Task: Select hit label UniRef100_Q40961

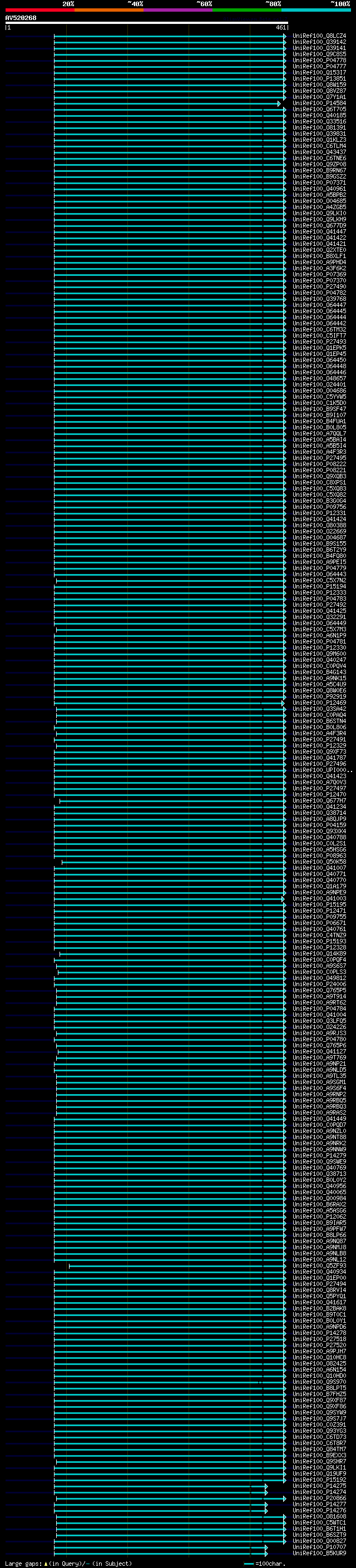Action: 319,189
